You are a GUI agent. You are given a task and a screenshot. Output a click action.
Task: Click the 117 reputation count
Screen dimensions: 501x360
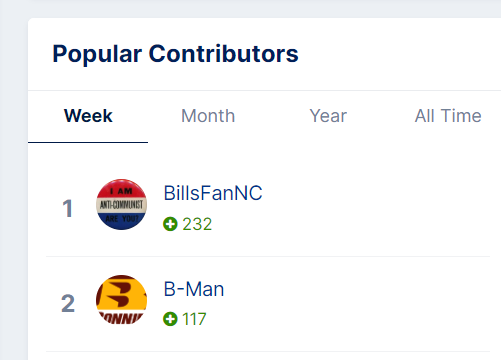(x=194, y=319)
